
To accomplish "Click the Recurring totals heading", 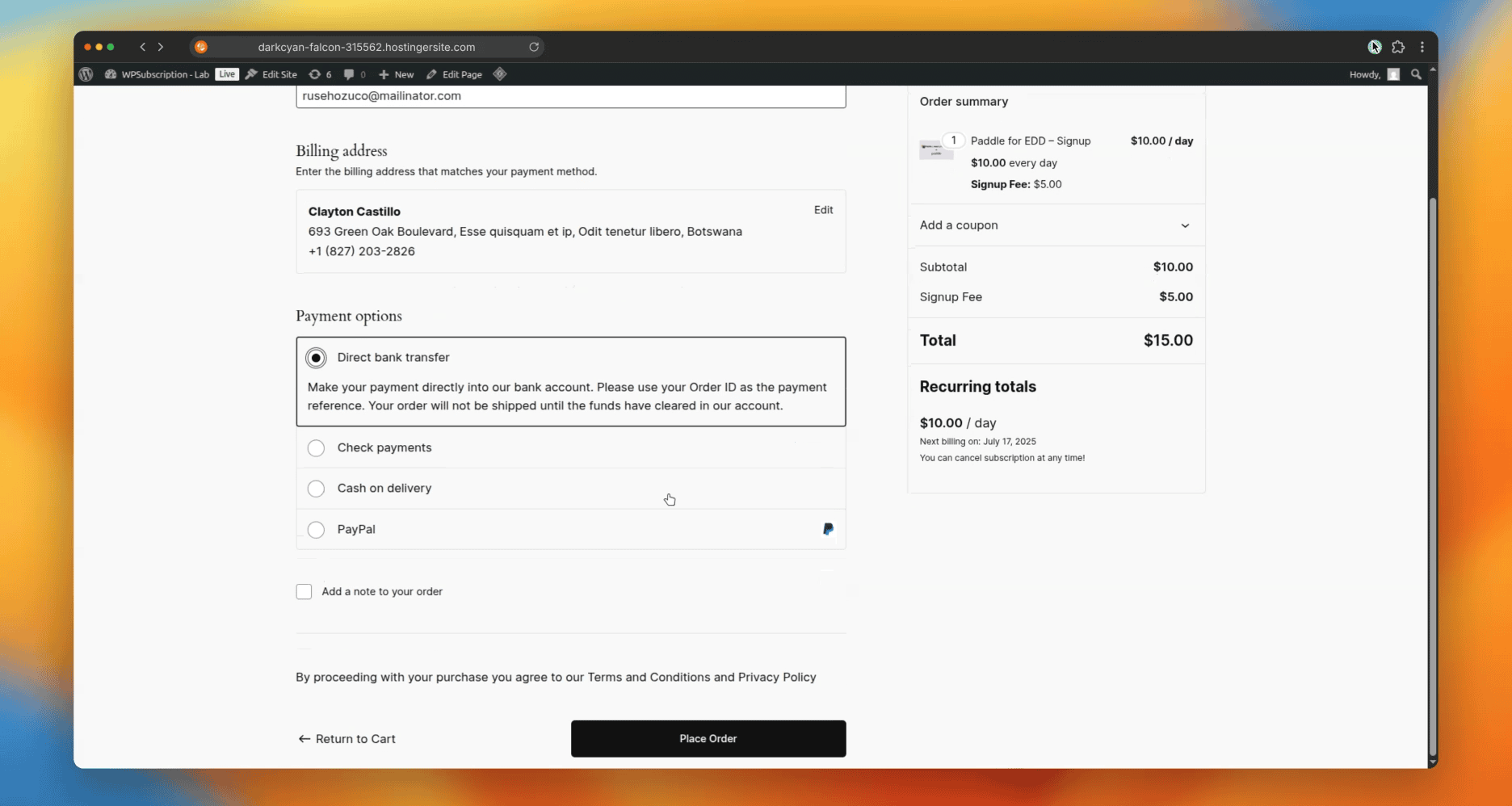I will click(x=977, y=387).
